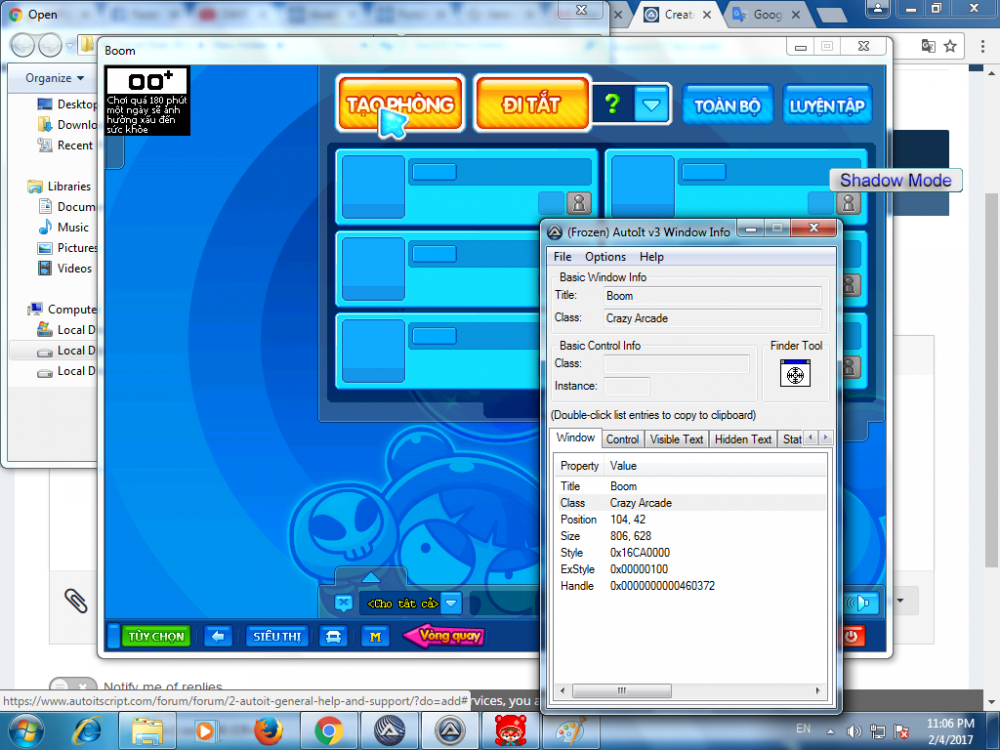The height and width of the screenshot is (750, 1000).
Task: Click the blue back arrow in bottom toolbar
Action: tap(219, 636)
